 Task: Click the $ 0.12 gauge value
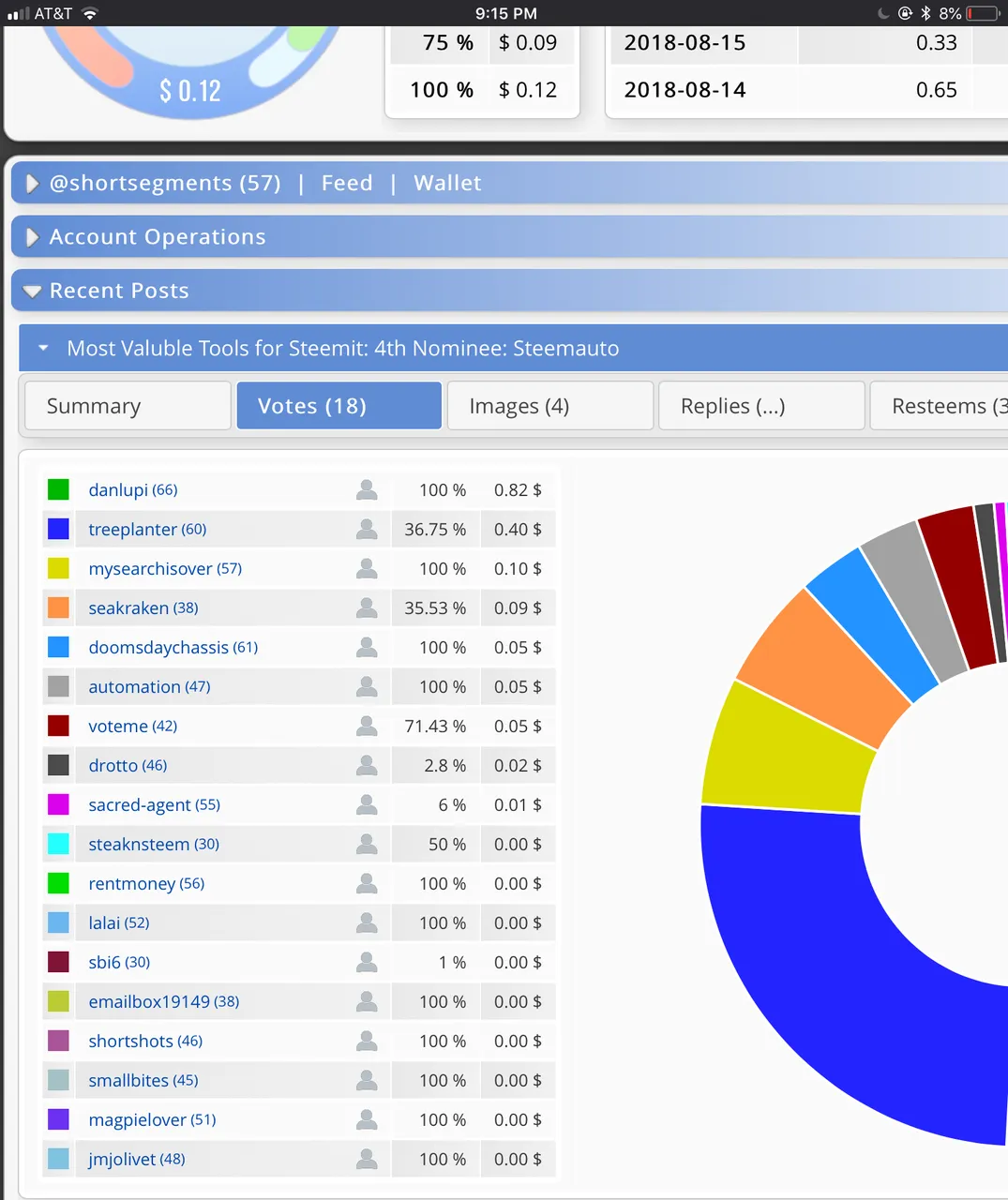[190, 91]
